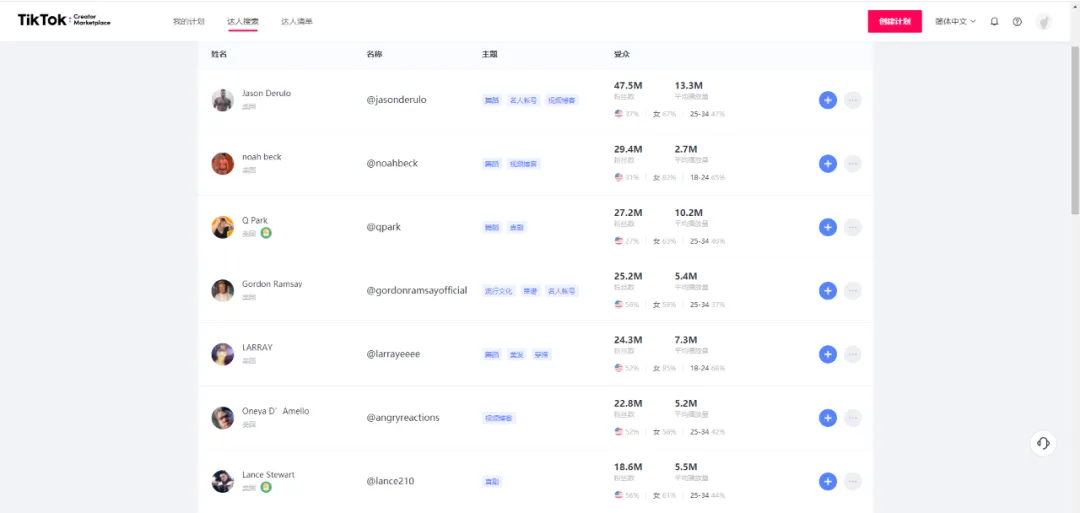Open the user profile avatar menu
This screenshot has height=513, width=1080.
[x=1043, y=21]
